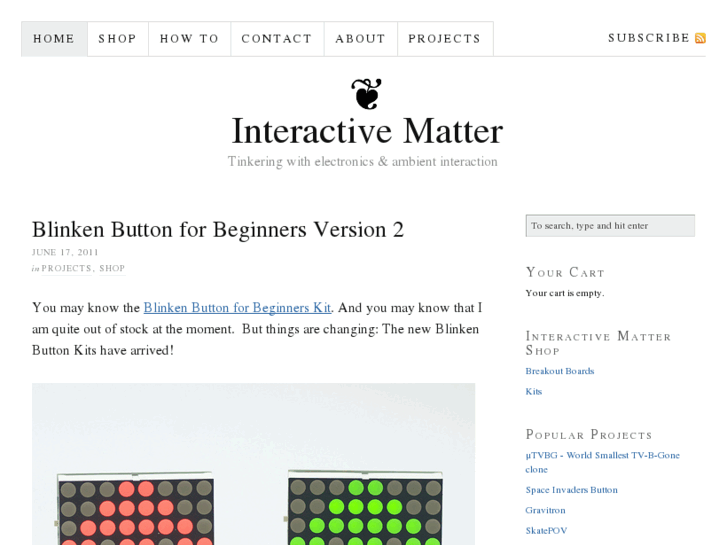
Task: Go to the Contact page
Action: (277, 39)
